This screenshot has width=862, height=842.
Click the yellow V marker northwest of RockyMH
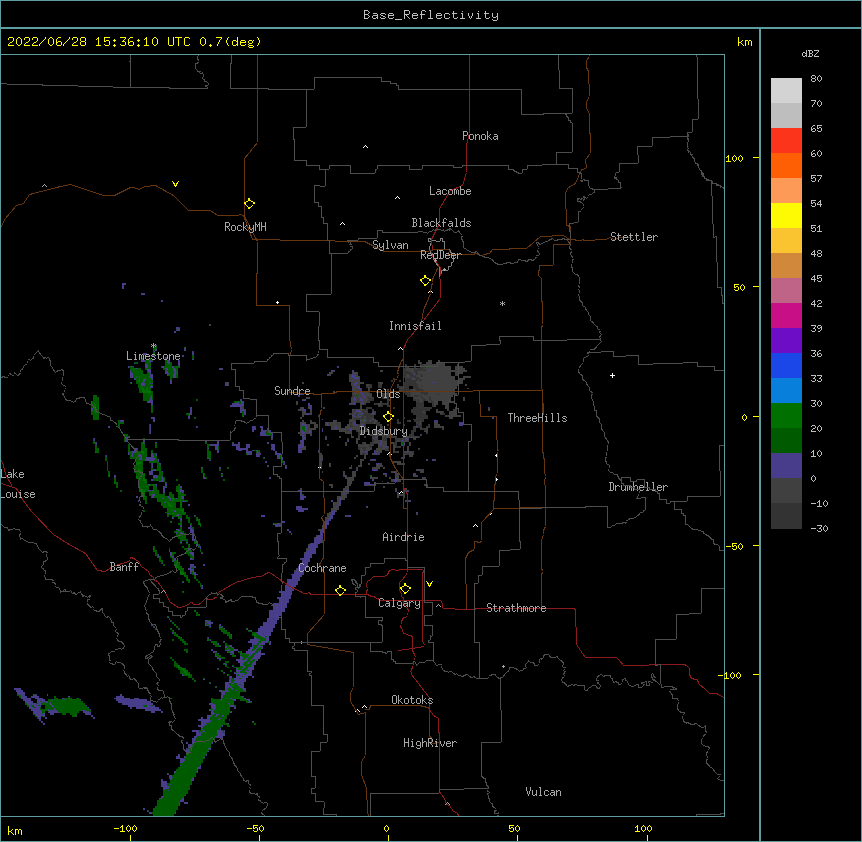(x=175, y=184)
